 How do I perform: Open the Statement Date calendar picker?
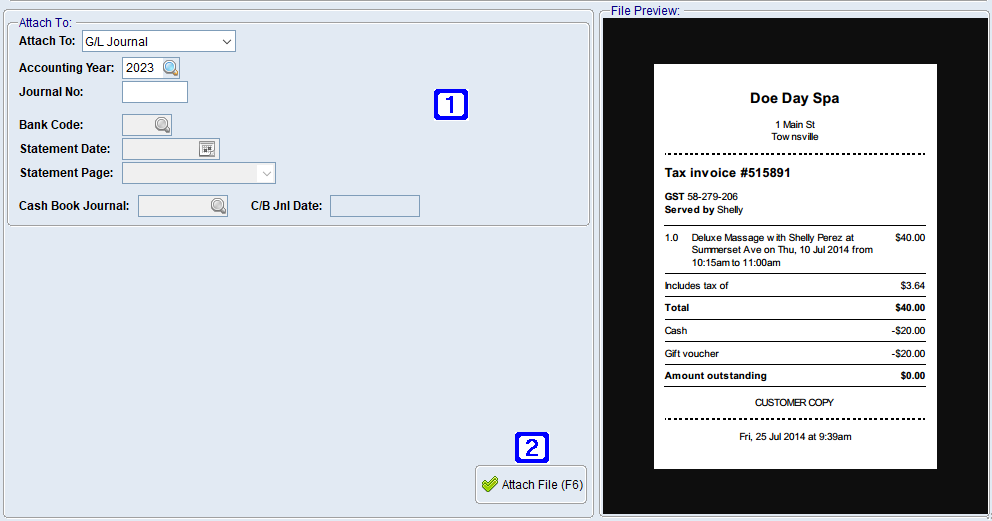click(x=207, y=149)
